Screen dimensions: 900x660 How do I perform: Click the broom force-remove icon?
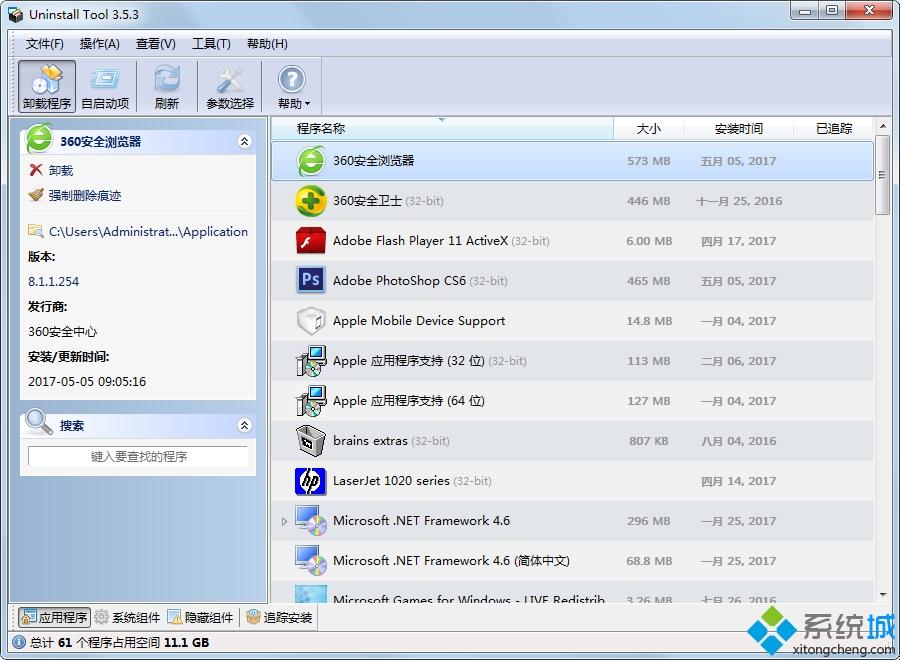point(36,195)
